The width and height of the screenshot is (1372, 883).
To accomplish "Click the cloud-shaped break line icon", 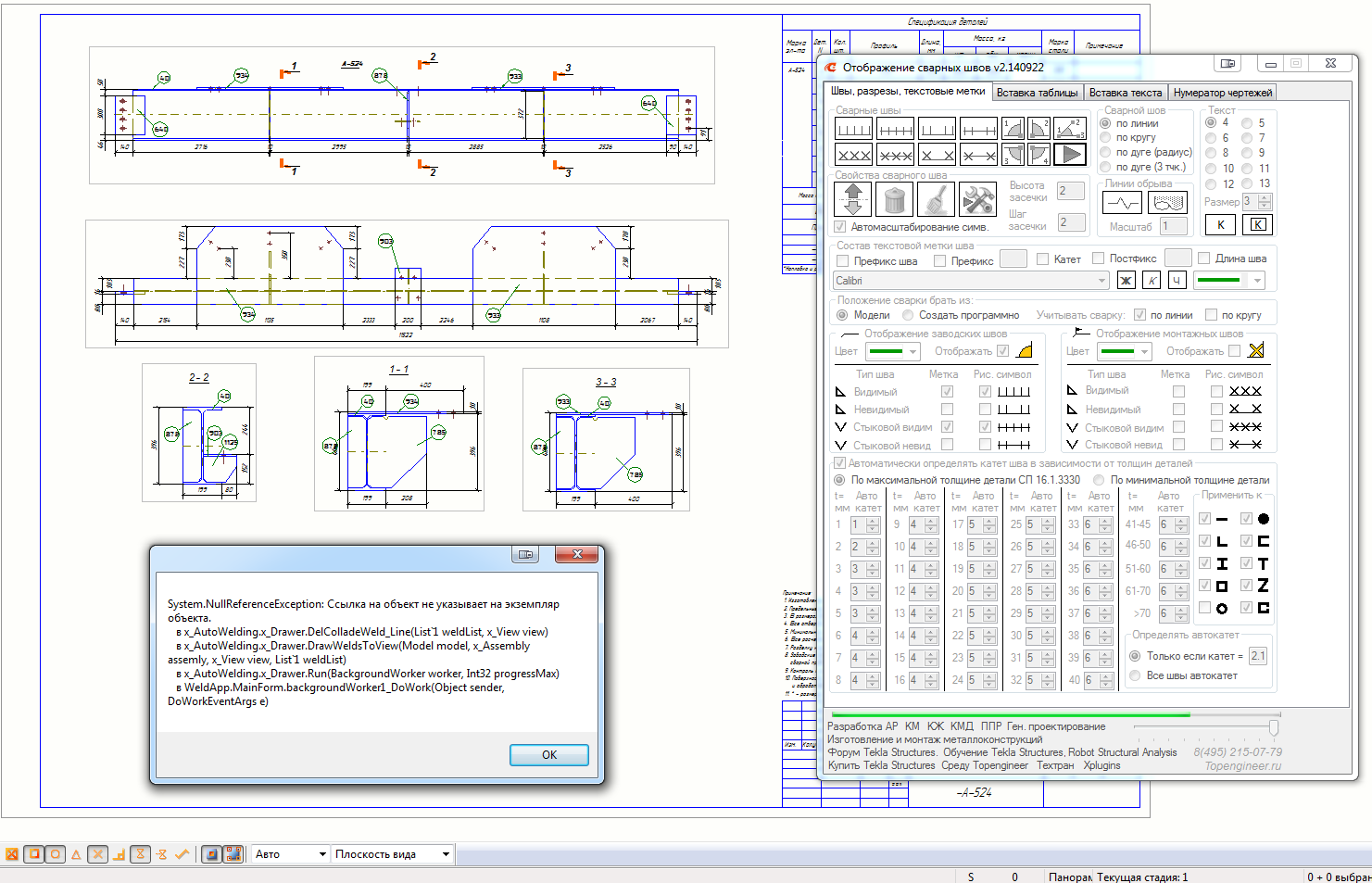I will coord(1167,202).
